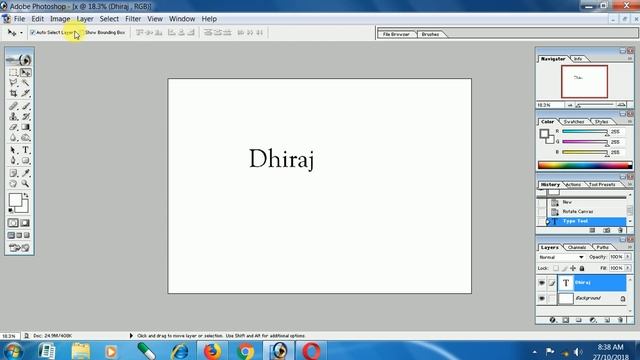Click the Navigator preview thumbnail
This screenshot has height=360, width=640.
point(584,82)
